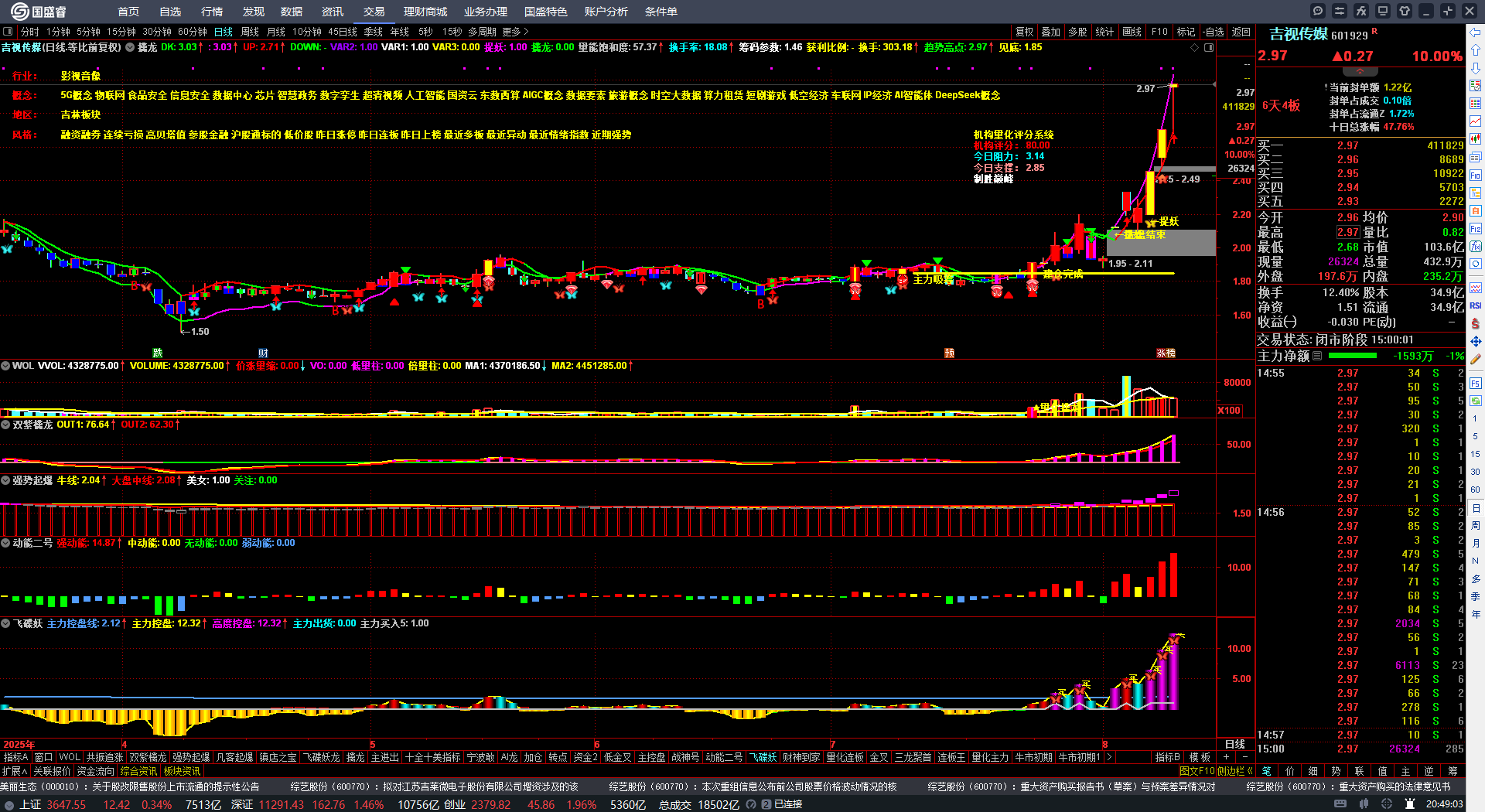The image size is (1485, 812).
Task: Click the up arrow icon in right sidebar
Action: click(x=1476, y=50)
